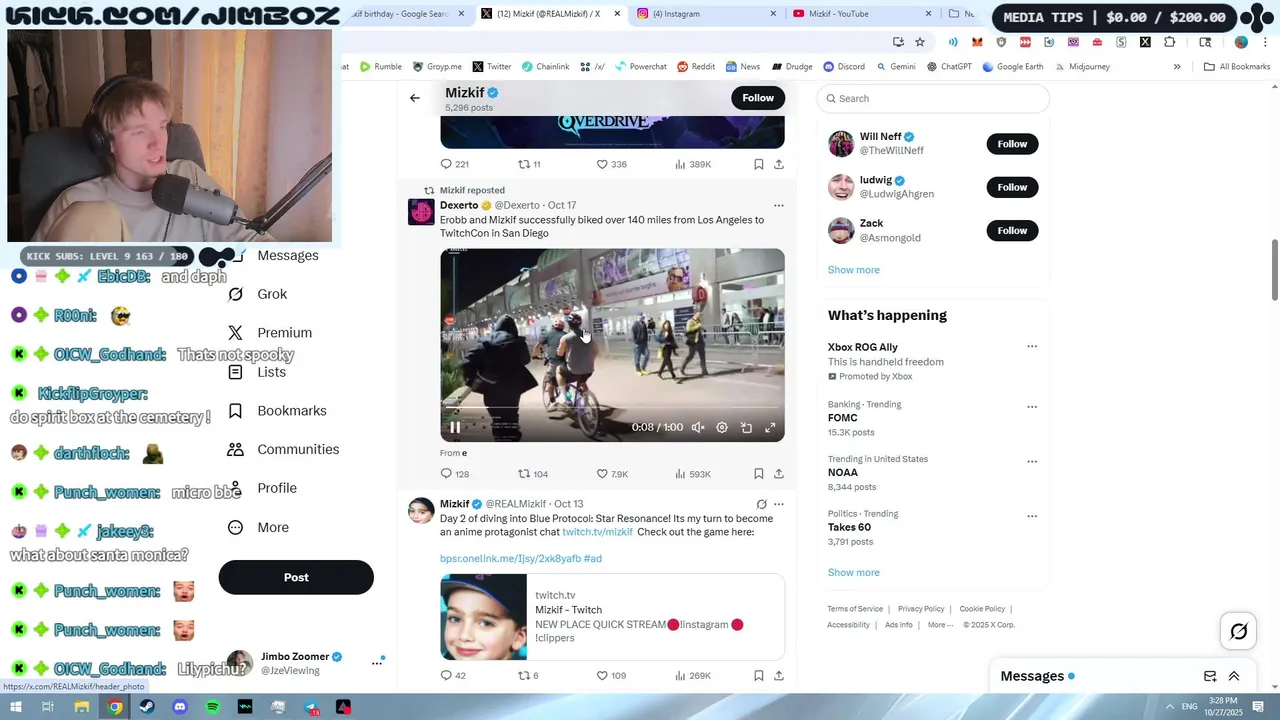Screen dimensions: 1280x720
Task: Open options for the Takes 60 trend
Action: [1032, 517]
